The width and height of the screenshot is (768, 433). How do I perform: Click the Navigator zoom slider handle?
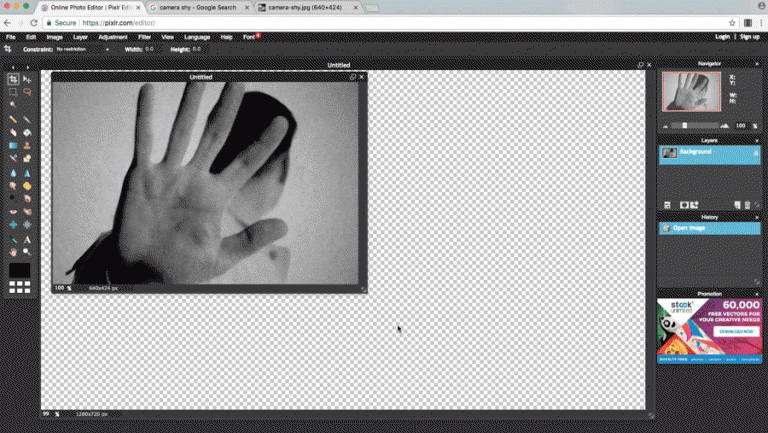[x=685, y=126]
